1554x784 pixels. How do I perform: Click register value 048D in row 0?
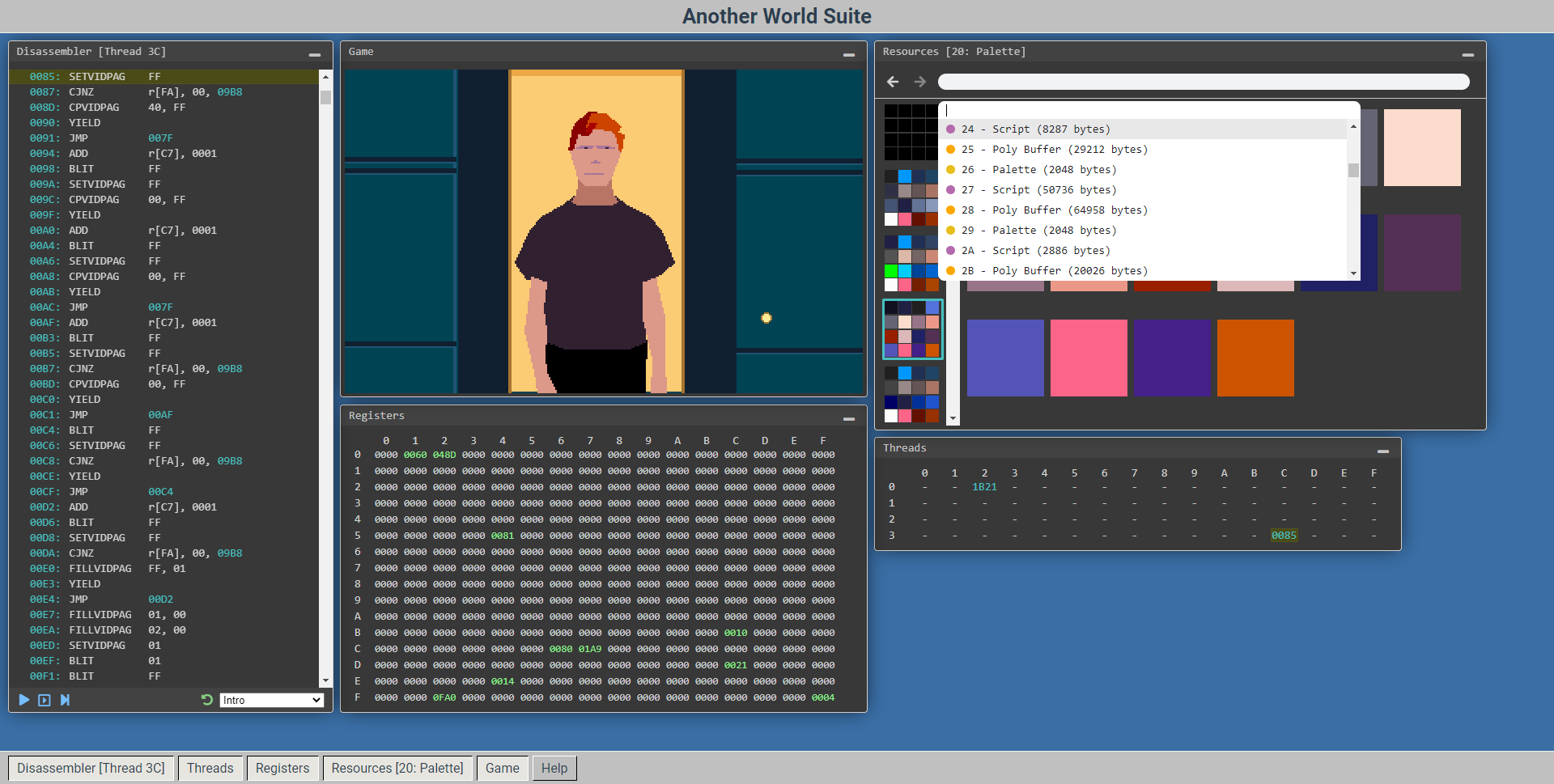[444, 455]
